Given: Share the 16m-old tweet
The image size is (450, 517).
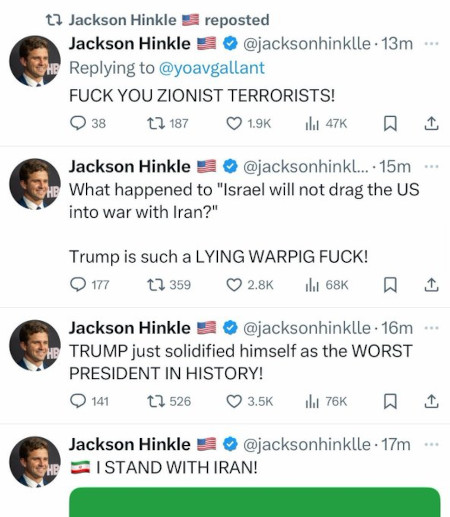Looking at the screenshot, I should (x=431, y=401).
